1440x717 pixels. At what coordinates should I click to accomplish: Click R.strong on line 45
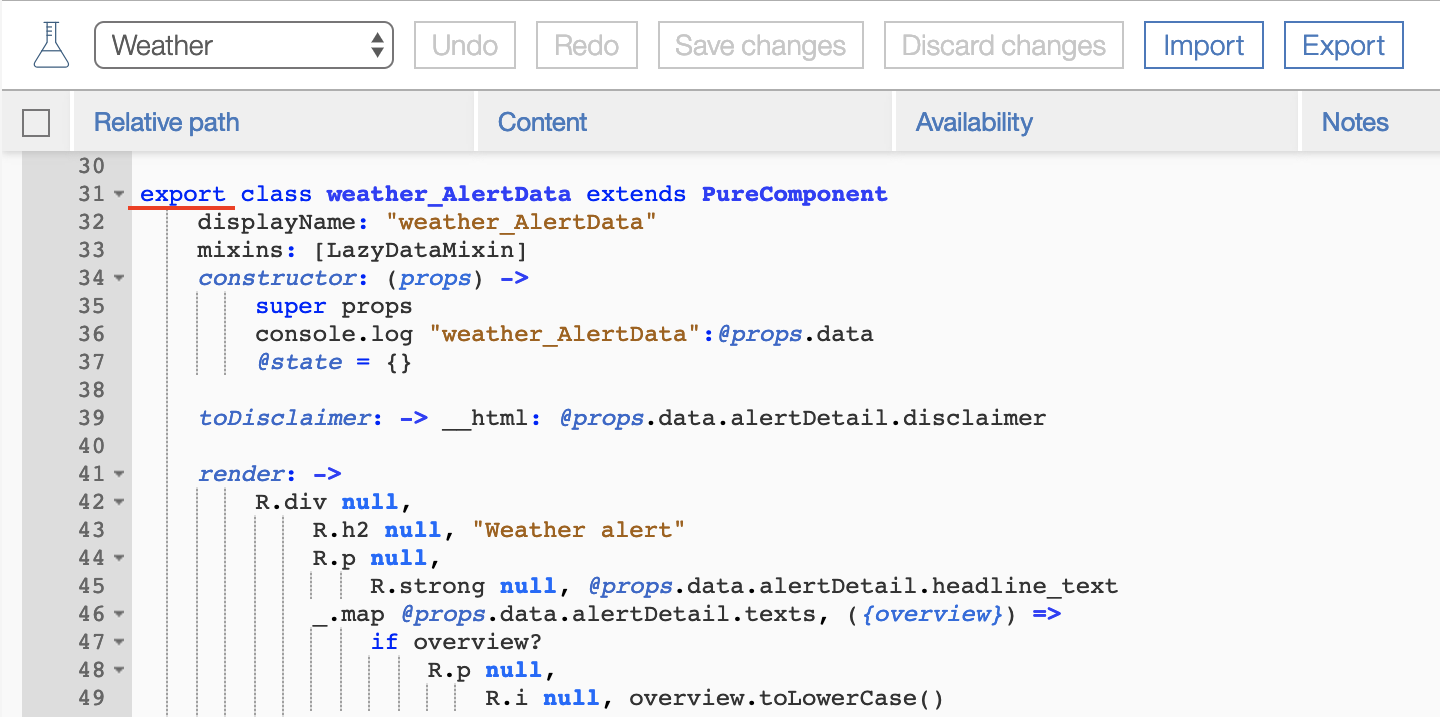pos(428,586)
